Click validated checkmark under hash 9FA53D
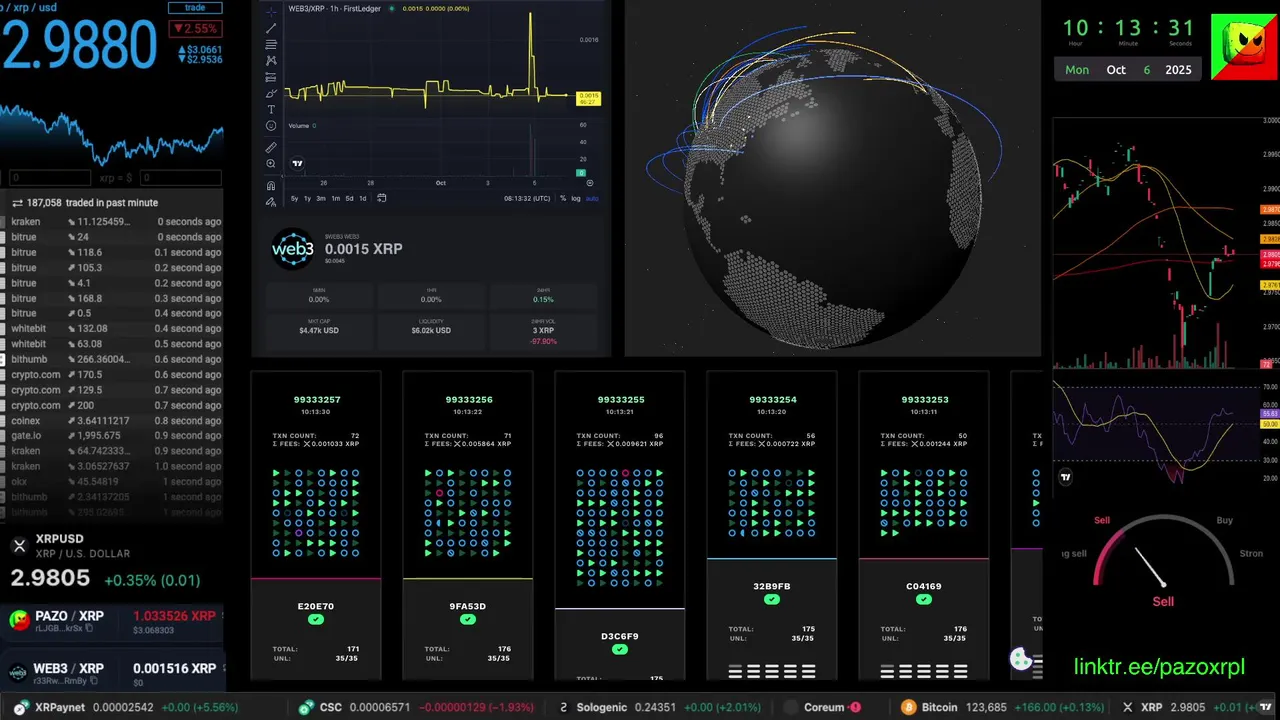Image resolution: width=1280 pixels, height=720 pixels. coord(468,620)
